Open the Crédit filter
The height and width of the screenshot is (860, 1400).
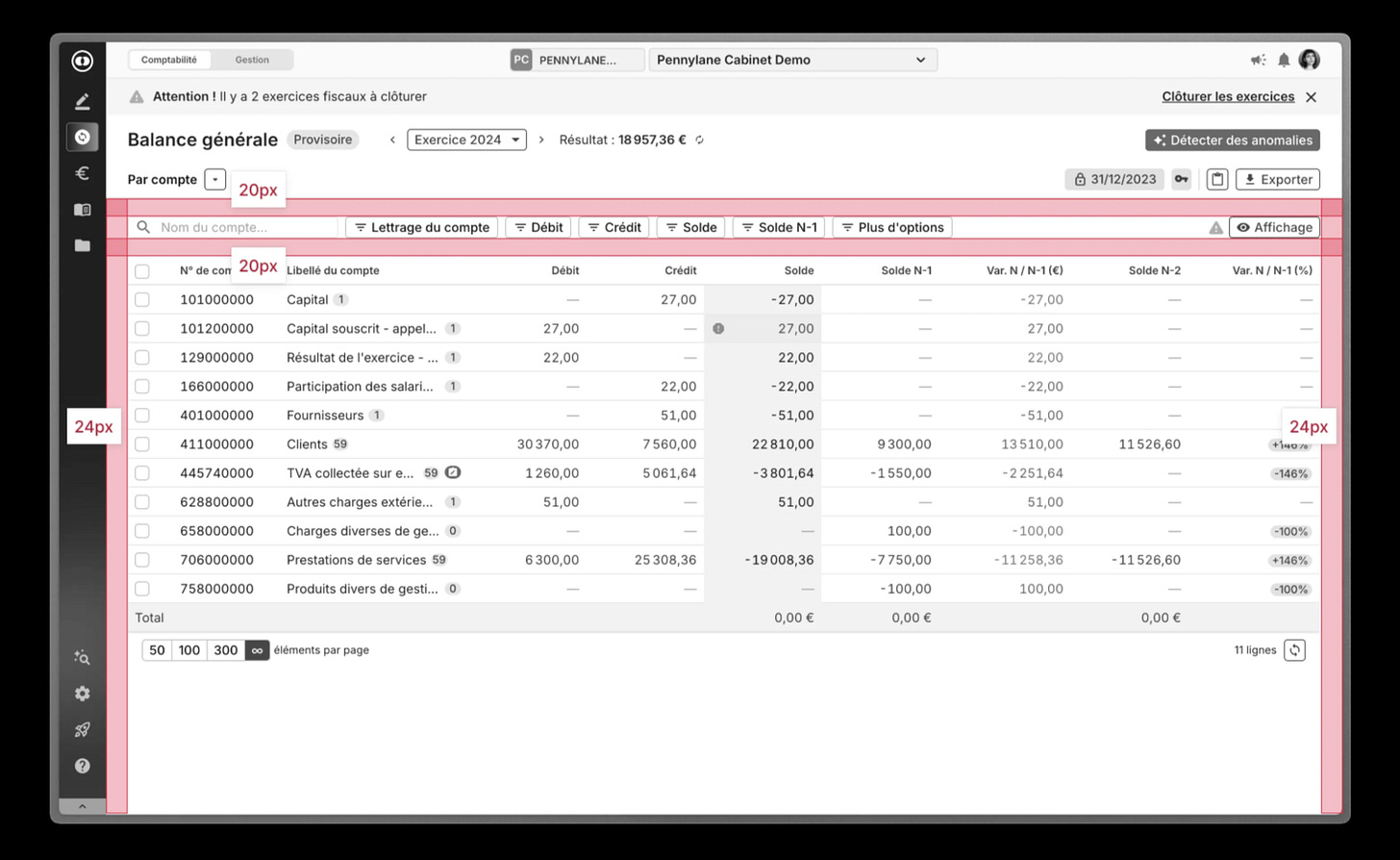tap(614, 228)
